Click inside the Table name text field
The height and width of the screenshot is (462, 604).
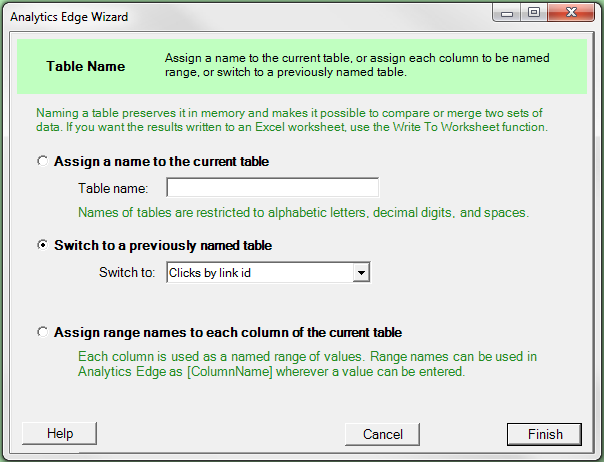tap(272, 188)
